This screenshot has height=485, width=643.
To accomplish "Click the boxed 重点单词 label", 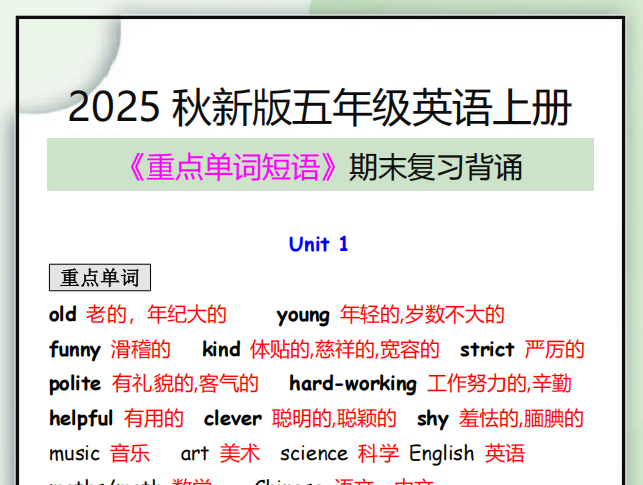I will (99, 278).
